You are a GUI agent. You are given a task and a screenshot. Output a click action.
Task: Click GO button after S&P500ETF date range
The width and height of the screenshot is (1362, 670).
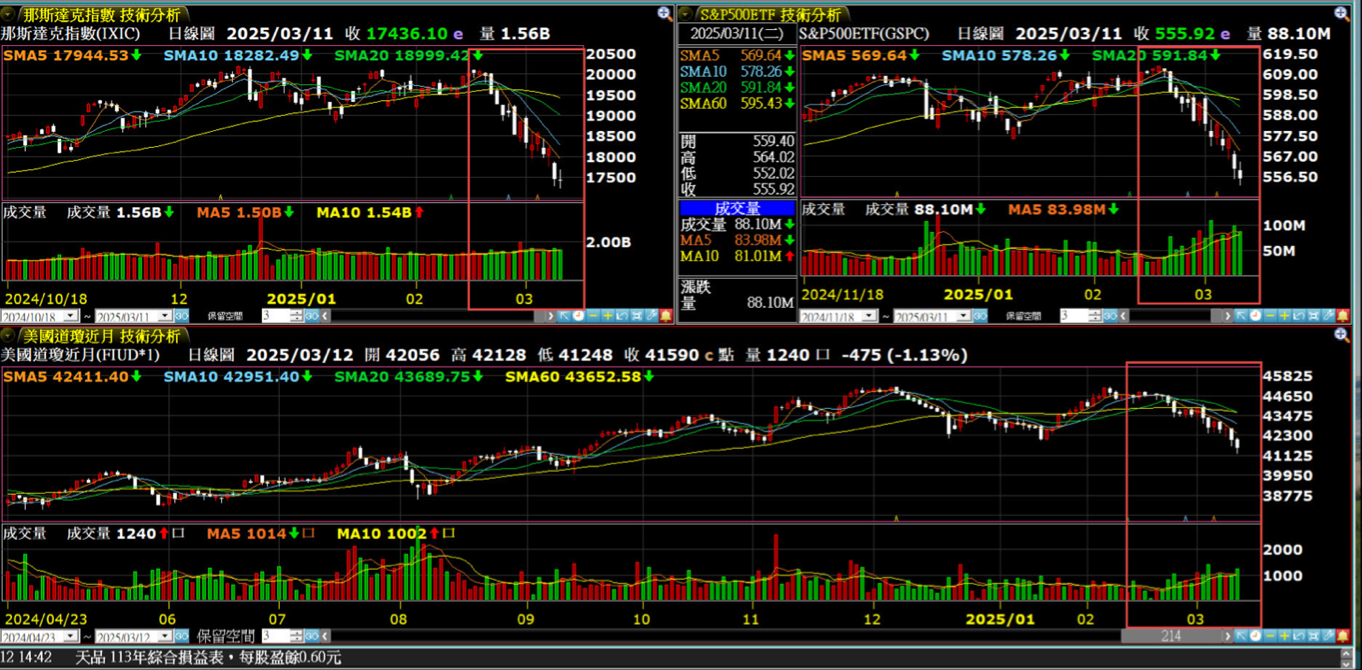tap(979, 316)
